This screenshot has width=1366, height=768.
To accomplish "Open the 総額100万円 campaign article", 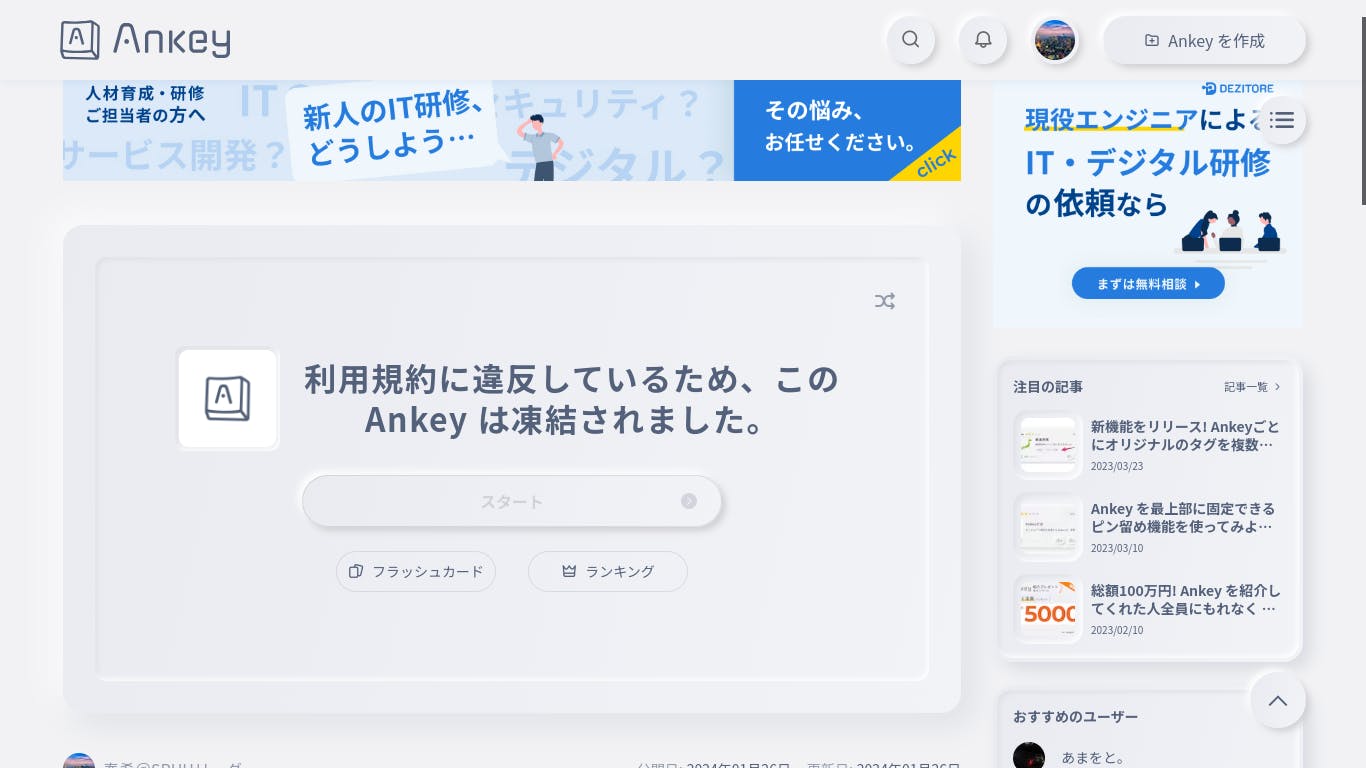I will click(x=1150, y=609).
